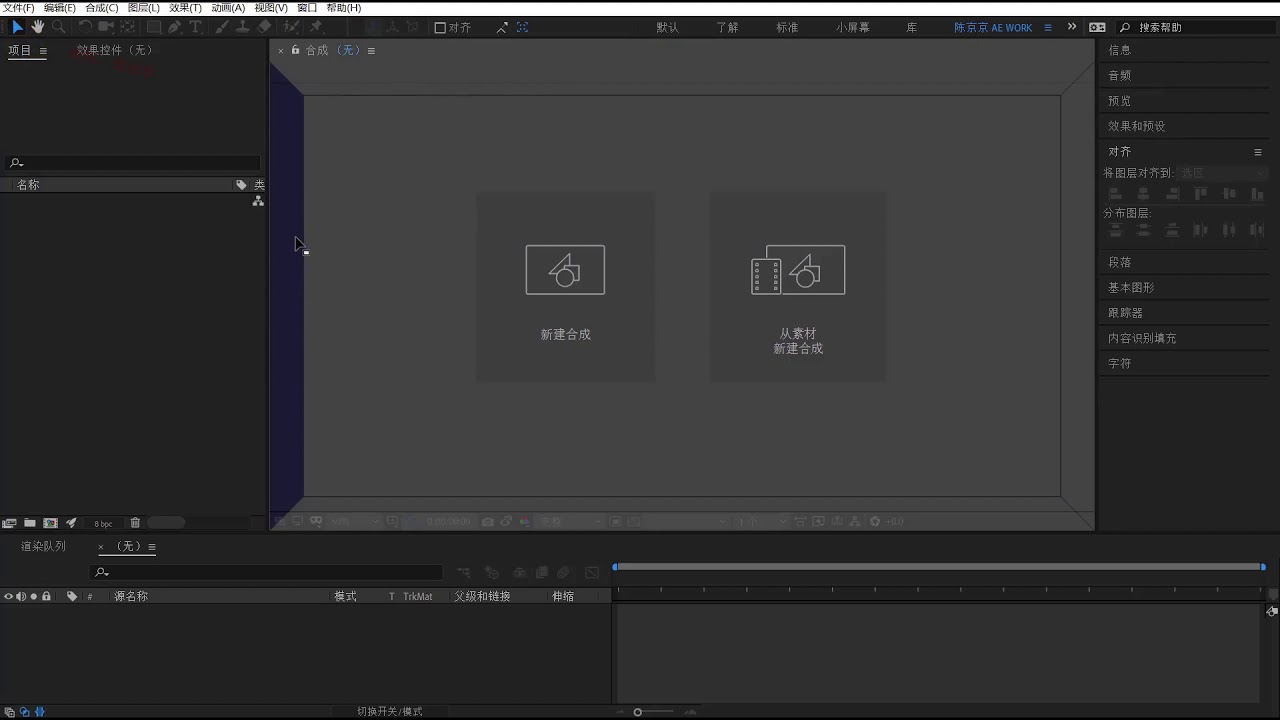Toggle the video eye column header
The height and width of the screenshot is (720, 1280).
(x=9, y=596)
